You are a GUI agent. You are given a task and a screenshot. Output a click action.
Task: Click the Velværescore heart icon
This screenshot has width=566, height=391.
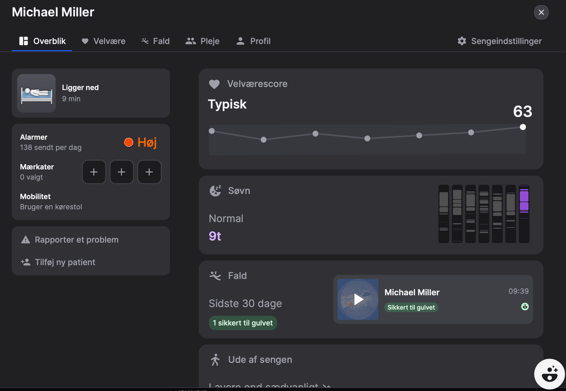point(214,84)
